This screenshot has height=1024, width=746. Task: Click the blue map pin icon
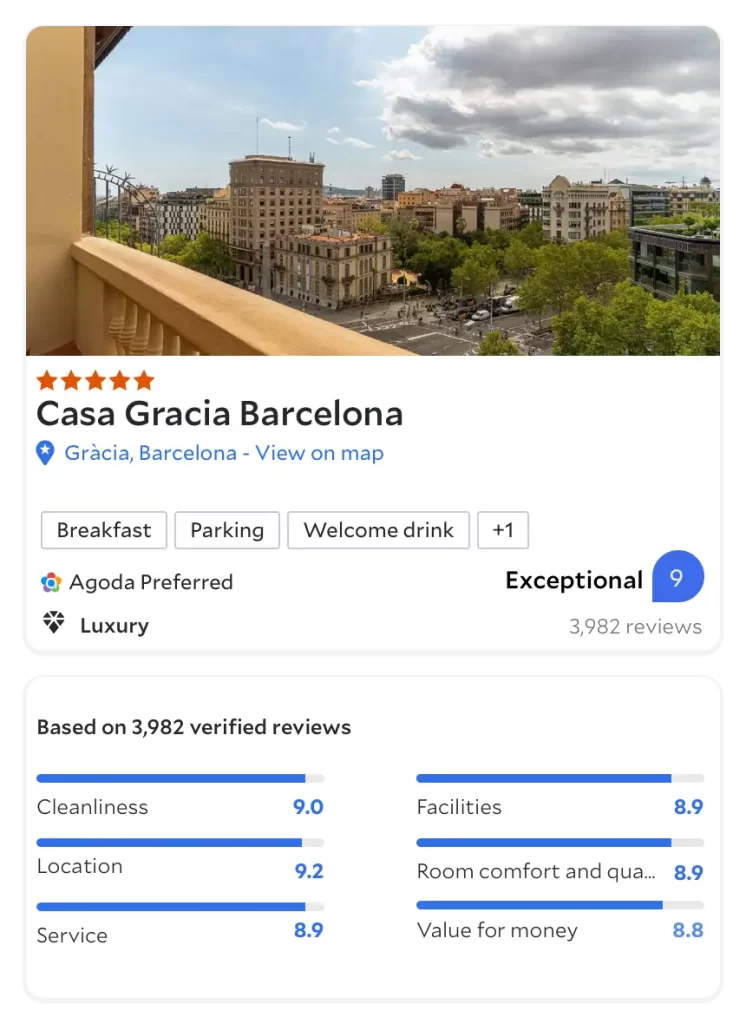pos(45,453)
